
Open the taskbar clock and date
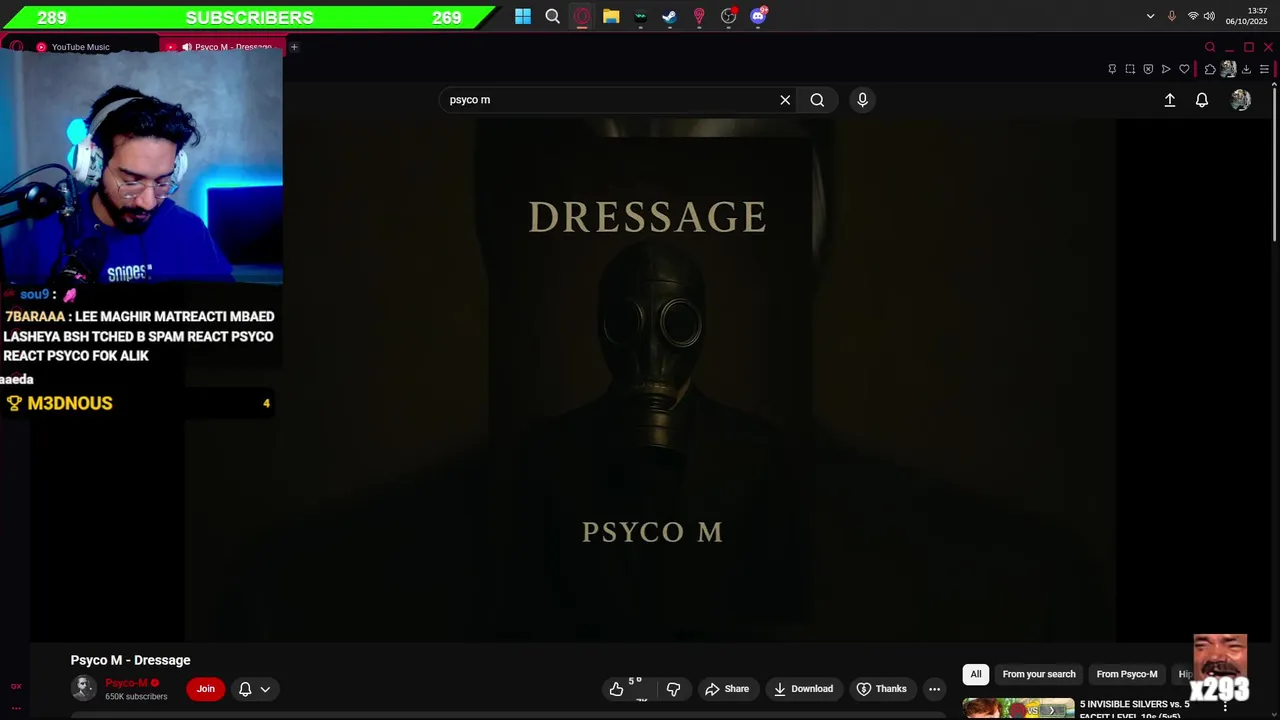1246,16
